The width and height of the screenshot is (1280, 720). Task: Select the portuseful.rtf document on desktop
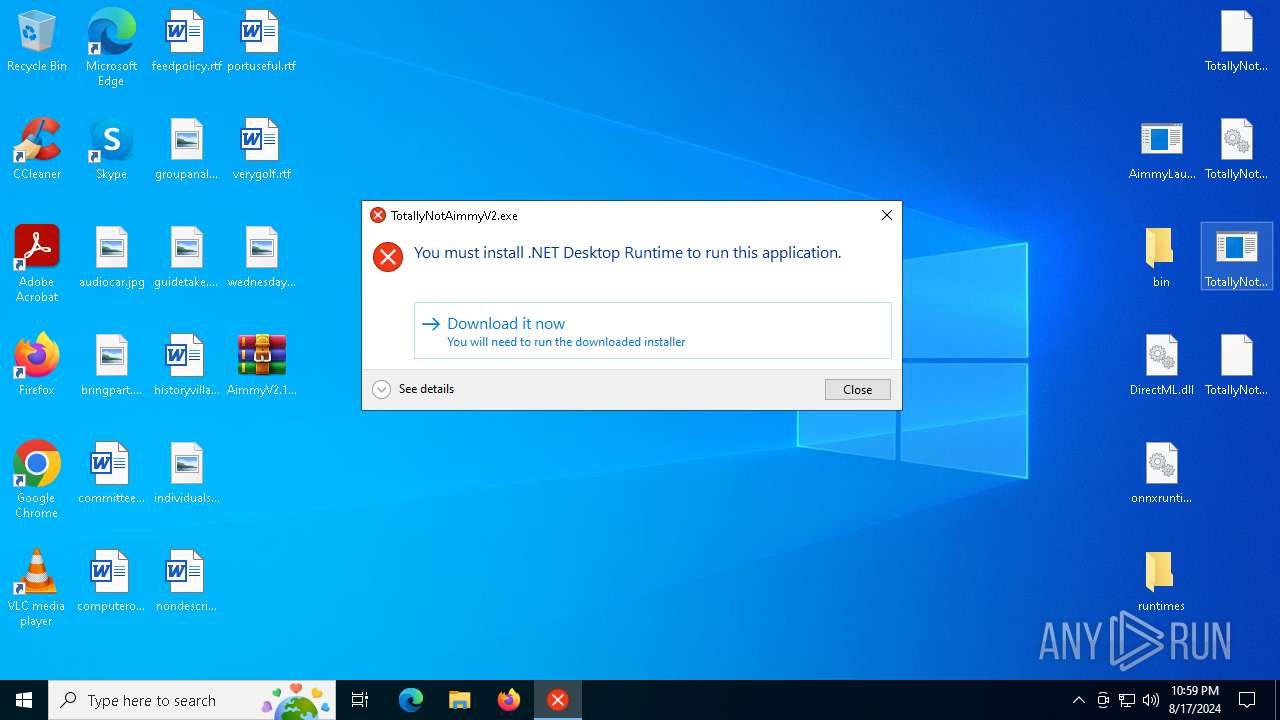point(261,42)
